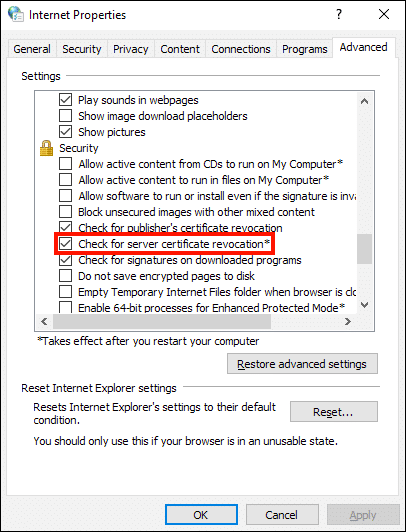Confirm changes with the OK button

(201, 515)
